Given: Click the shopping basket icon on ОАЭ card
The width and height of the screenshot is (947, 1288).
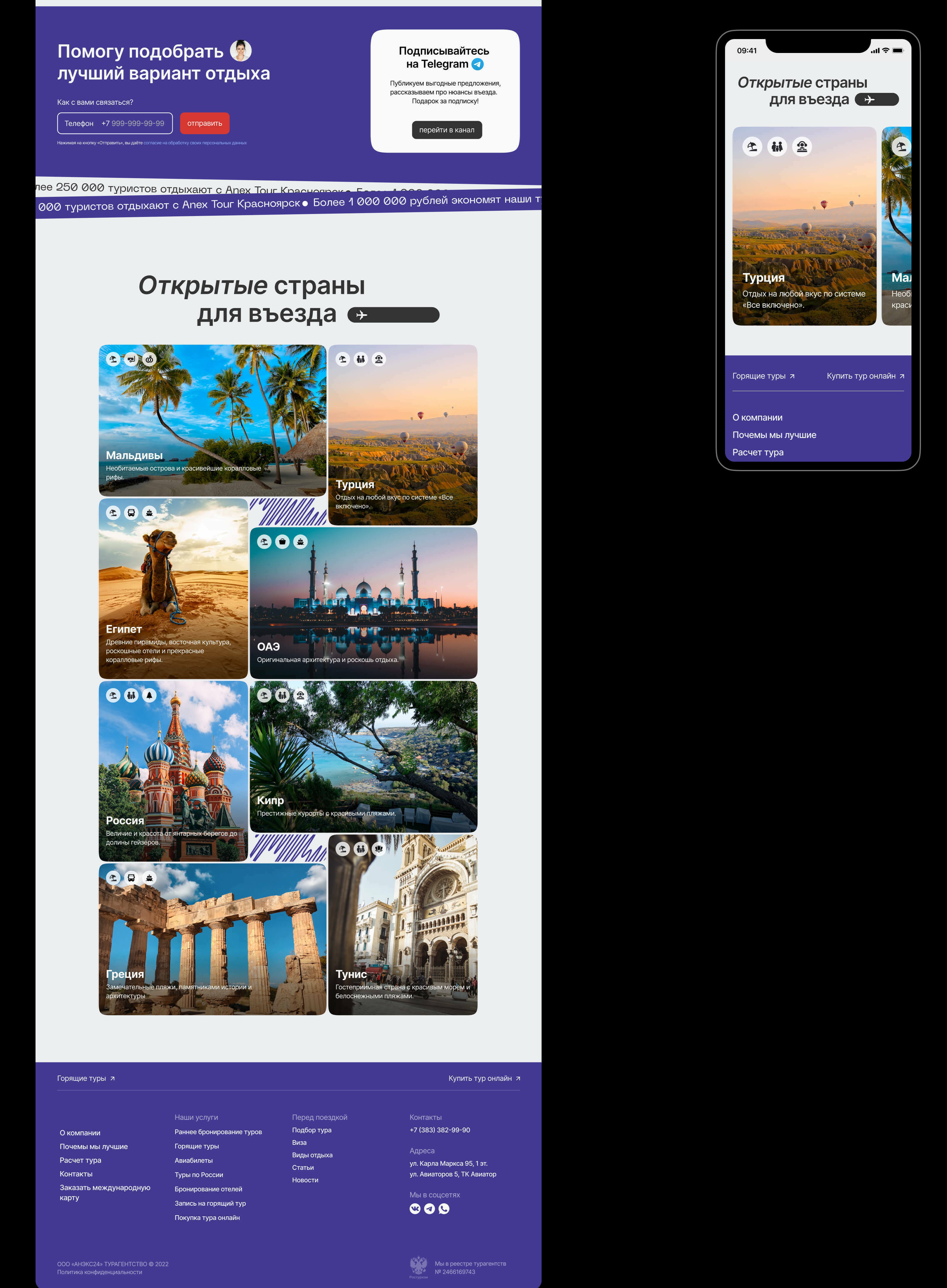Looking at the screenshot, I should click(282, 542).
